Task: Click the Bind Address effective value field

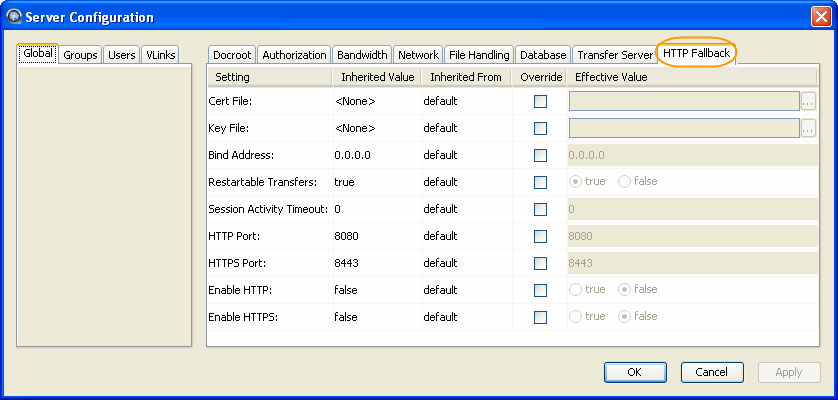Action: click(693, 155)
